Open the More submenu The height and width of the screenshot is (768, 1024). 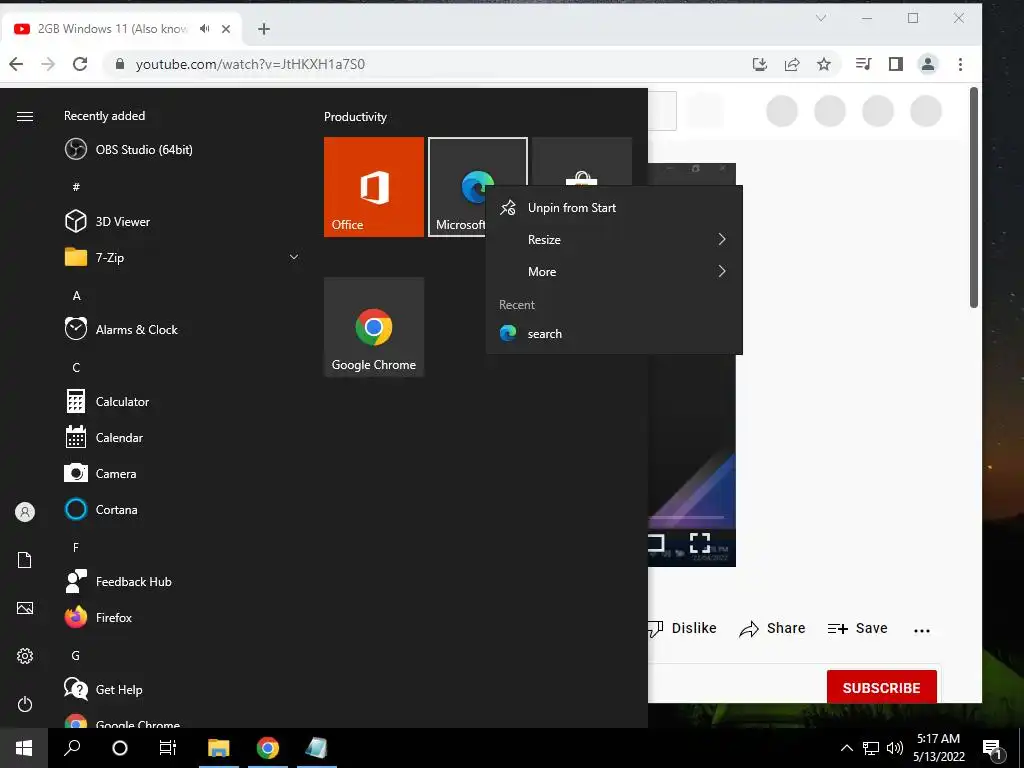[x=614, y=272]
